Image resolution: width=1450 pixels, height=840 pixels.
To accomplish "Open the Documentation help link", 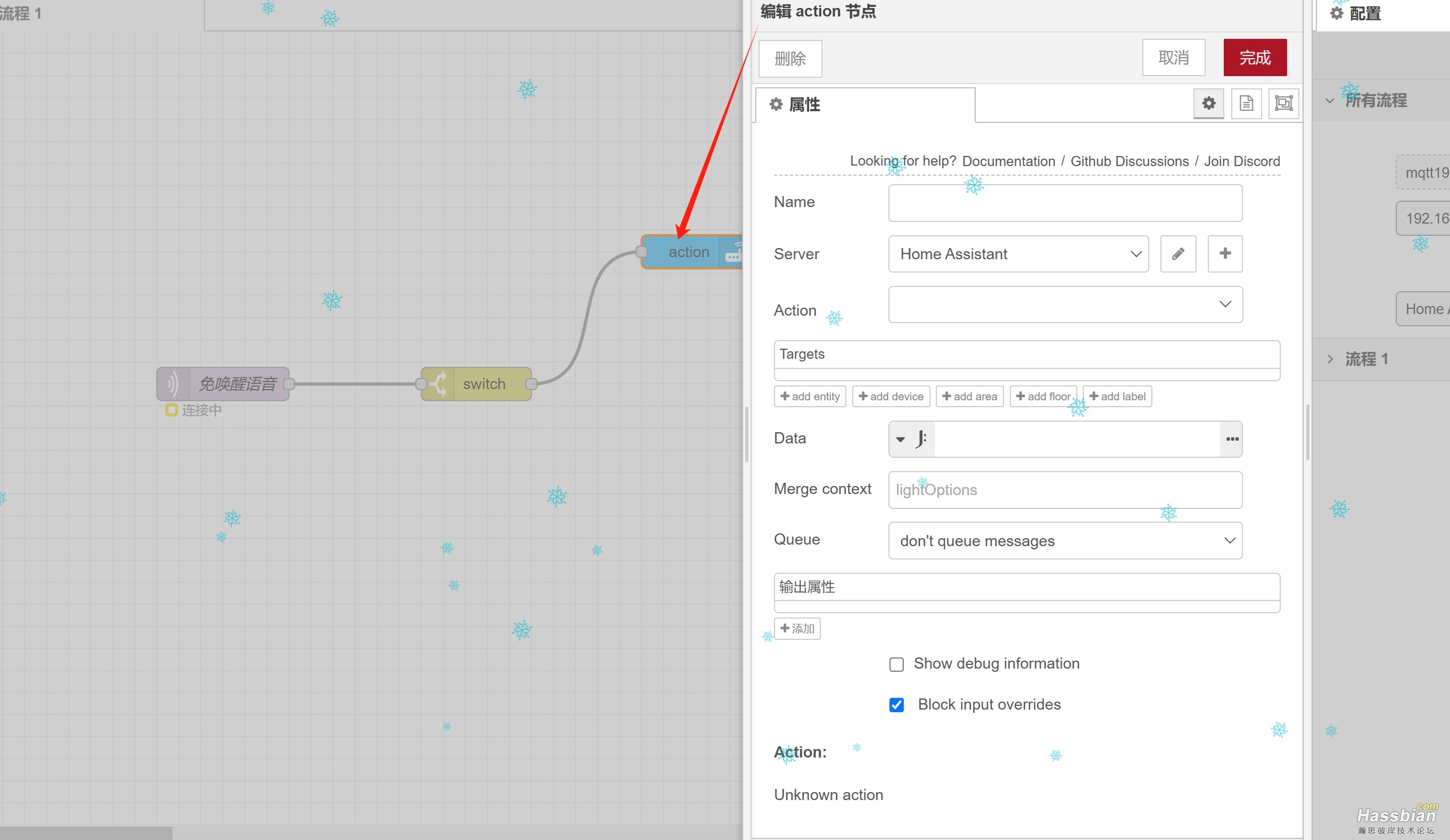I will click(1008, 161).
